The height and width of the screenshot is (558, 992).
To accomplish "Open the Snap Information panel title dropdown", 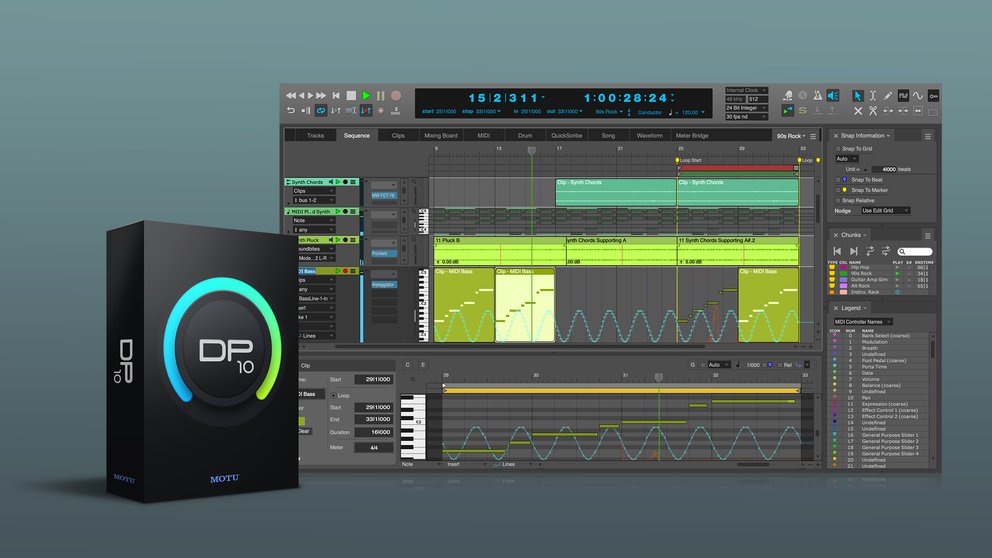I will coord(865,135).
